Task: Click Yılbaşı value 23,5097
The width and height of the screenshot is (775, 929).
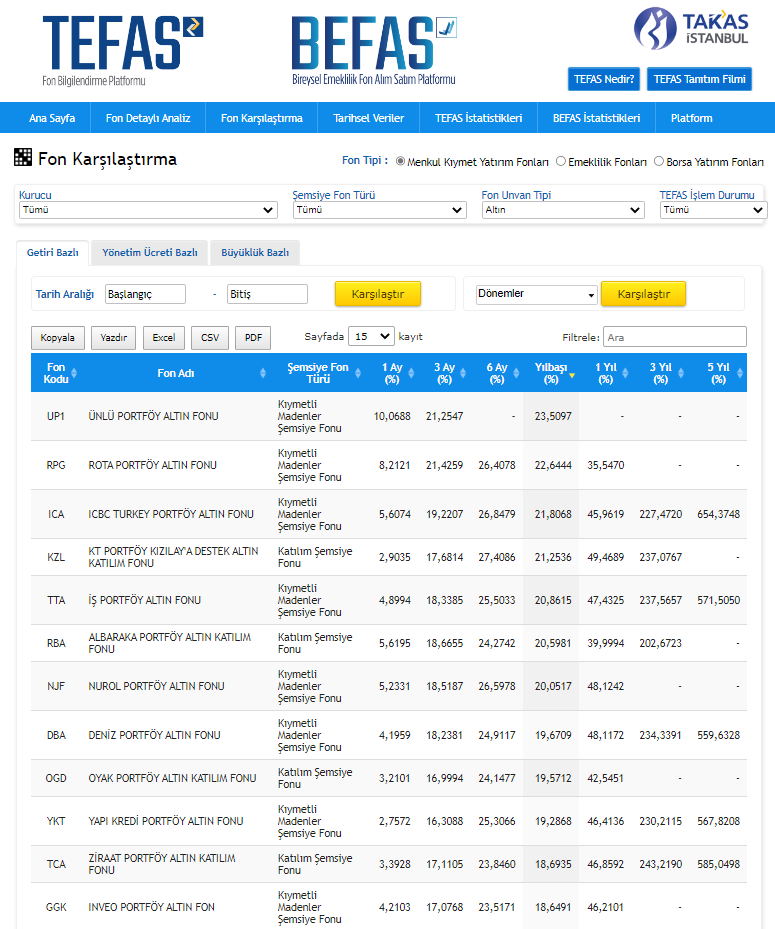Action: point(553,416)
